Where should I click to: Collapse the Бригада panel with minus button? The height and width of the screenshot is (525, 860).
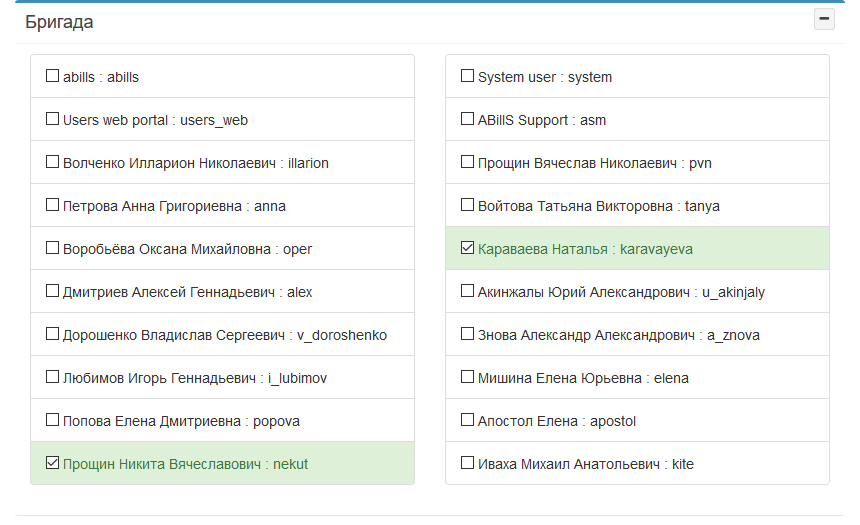[x=824, y=19]
